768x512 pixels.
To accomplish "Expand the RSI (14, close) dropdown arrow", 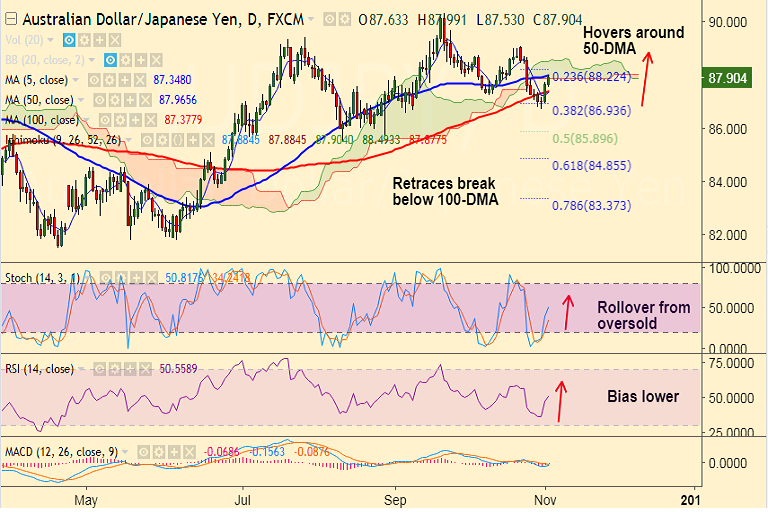I will [x=81, y=369].
